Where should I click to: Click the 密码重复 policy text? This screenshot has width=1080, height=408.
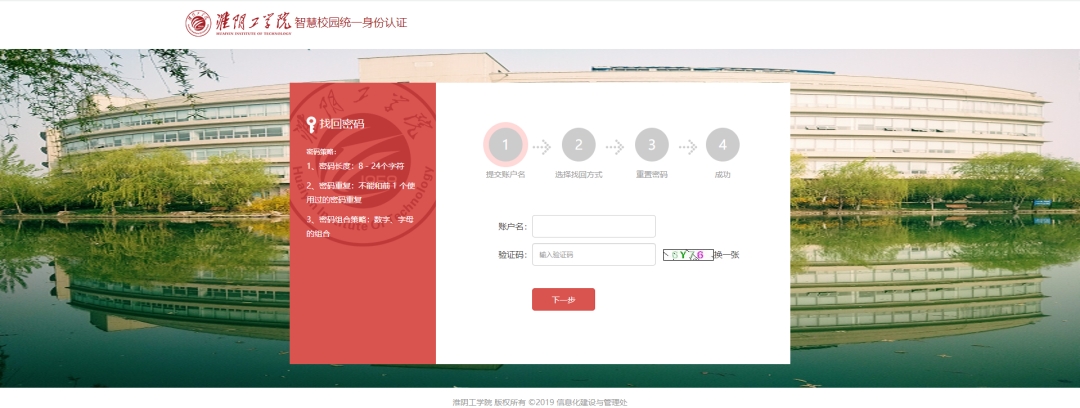362,192
